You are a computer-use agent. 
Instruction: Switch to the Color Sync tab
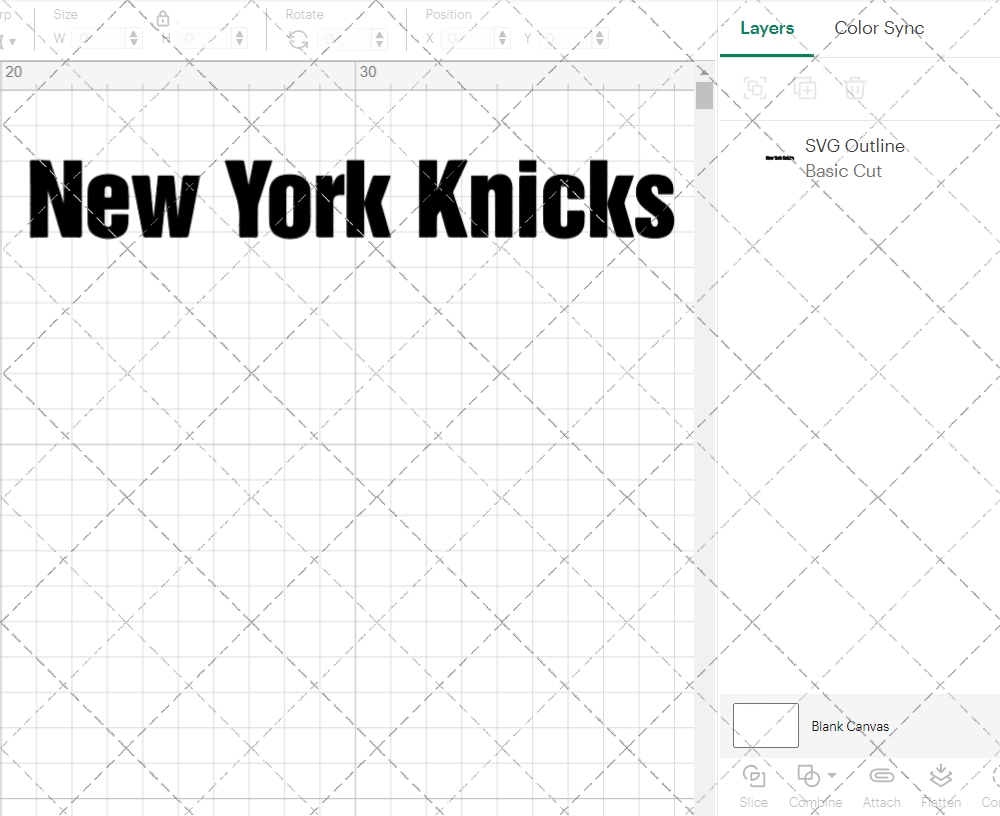click(x=879, y=28)
